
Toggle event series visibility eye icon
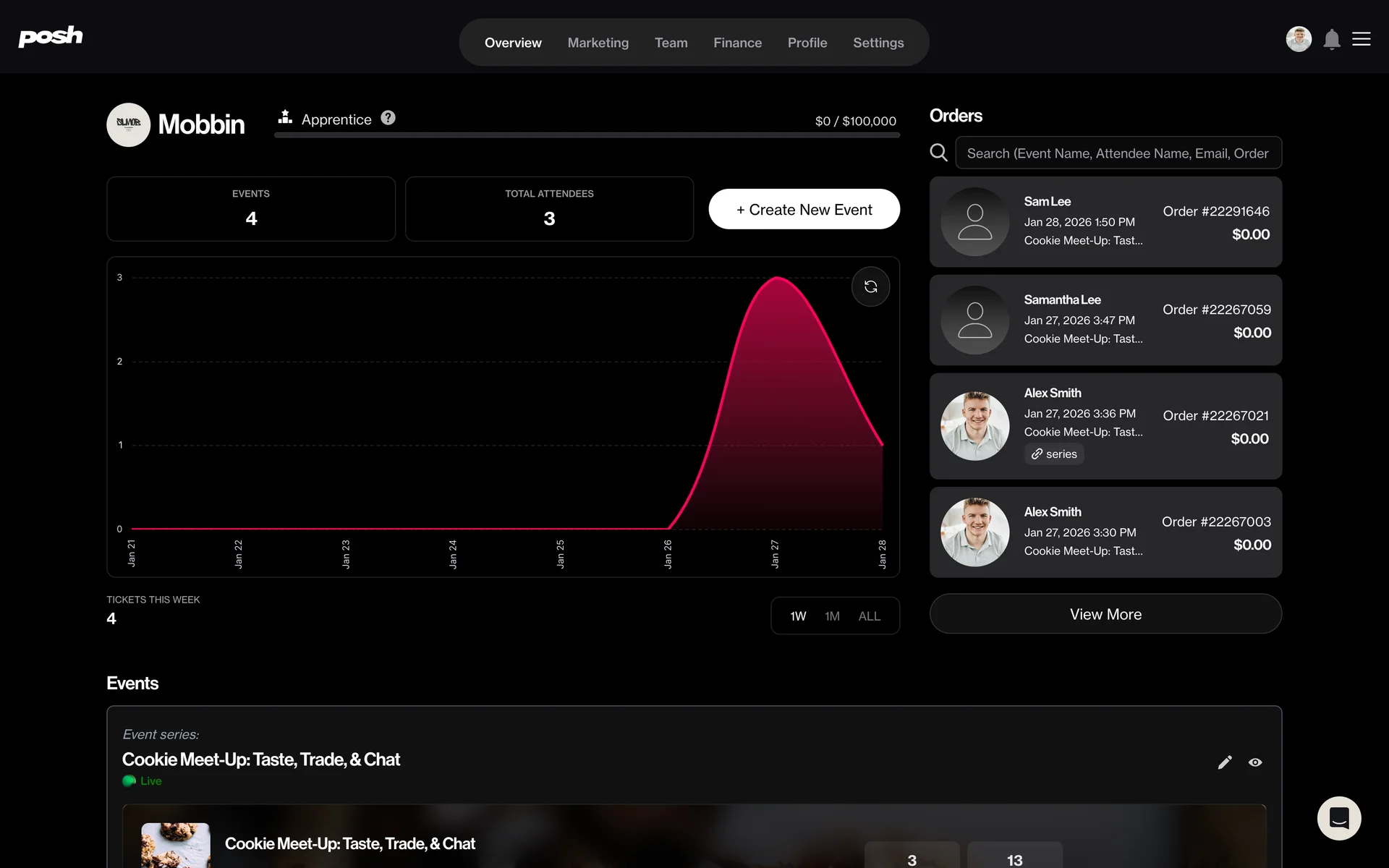tap(1255, 762)
